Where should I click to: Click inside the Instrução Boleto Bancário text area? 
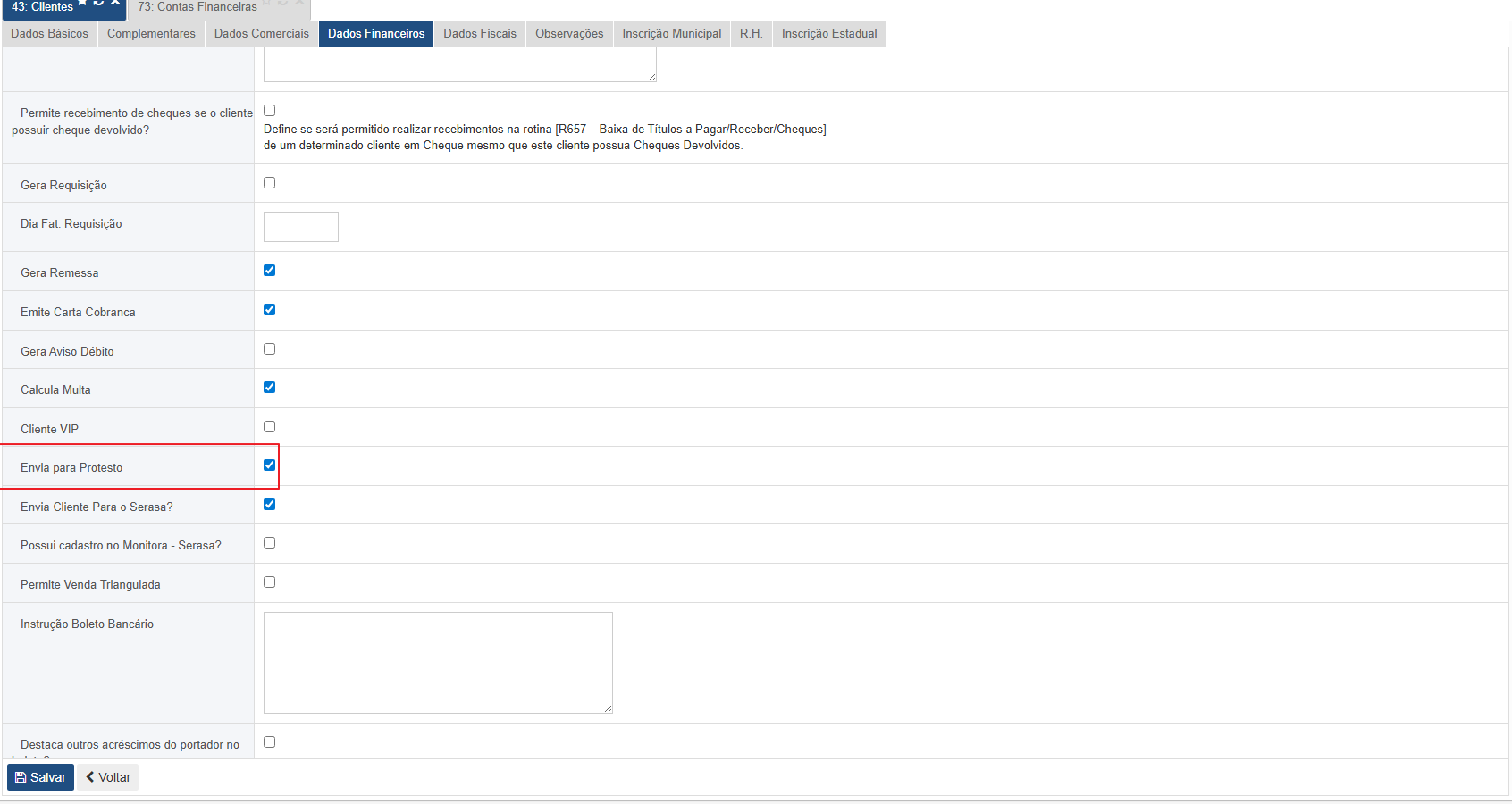[438, 663]
